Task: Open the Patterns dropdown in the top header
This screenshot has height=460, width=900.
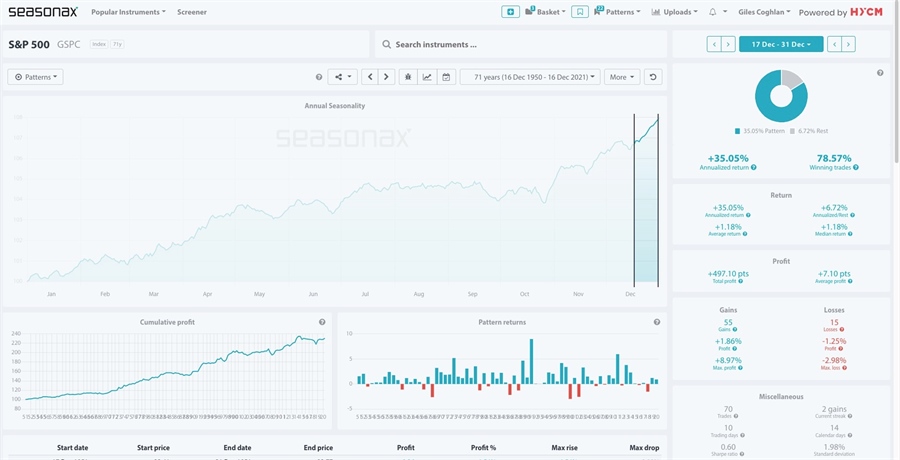Action: pos(617,11)
